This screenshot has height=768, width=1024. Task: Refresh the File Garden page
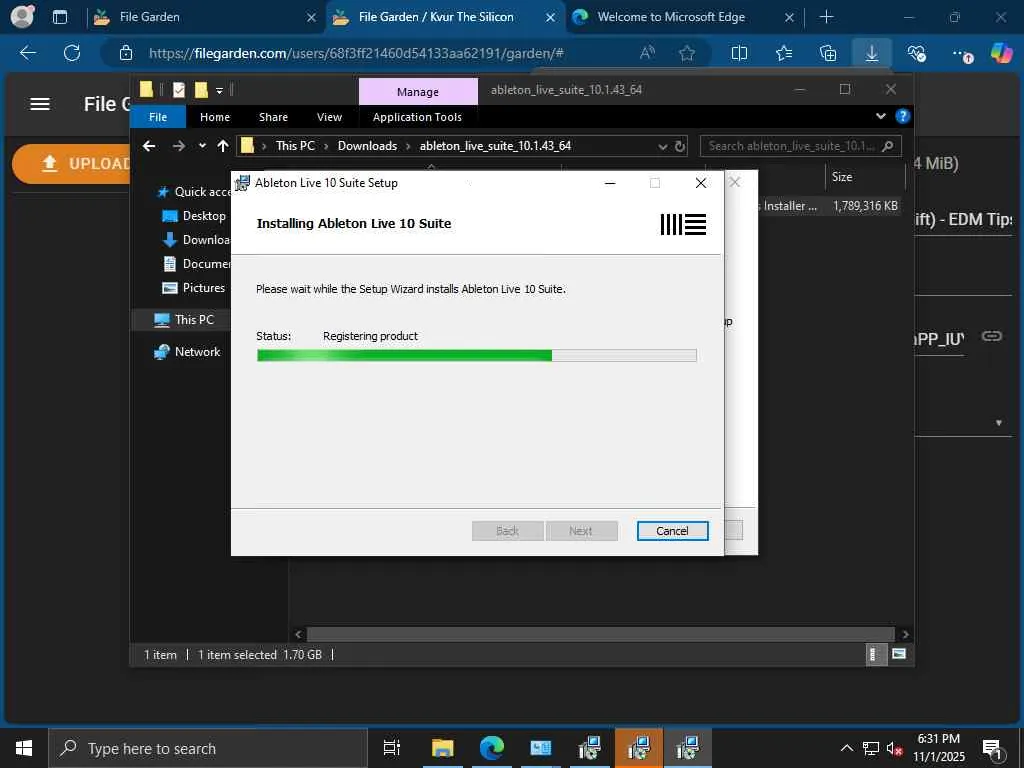[72, 53]
